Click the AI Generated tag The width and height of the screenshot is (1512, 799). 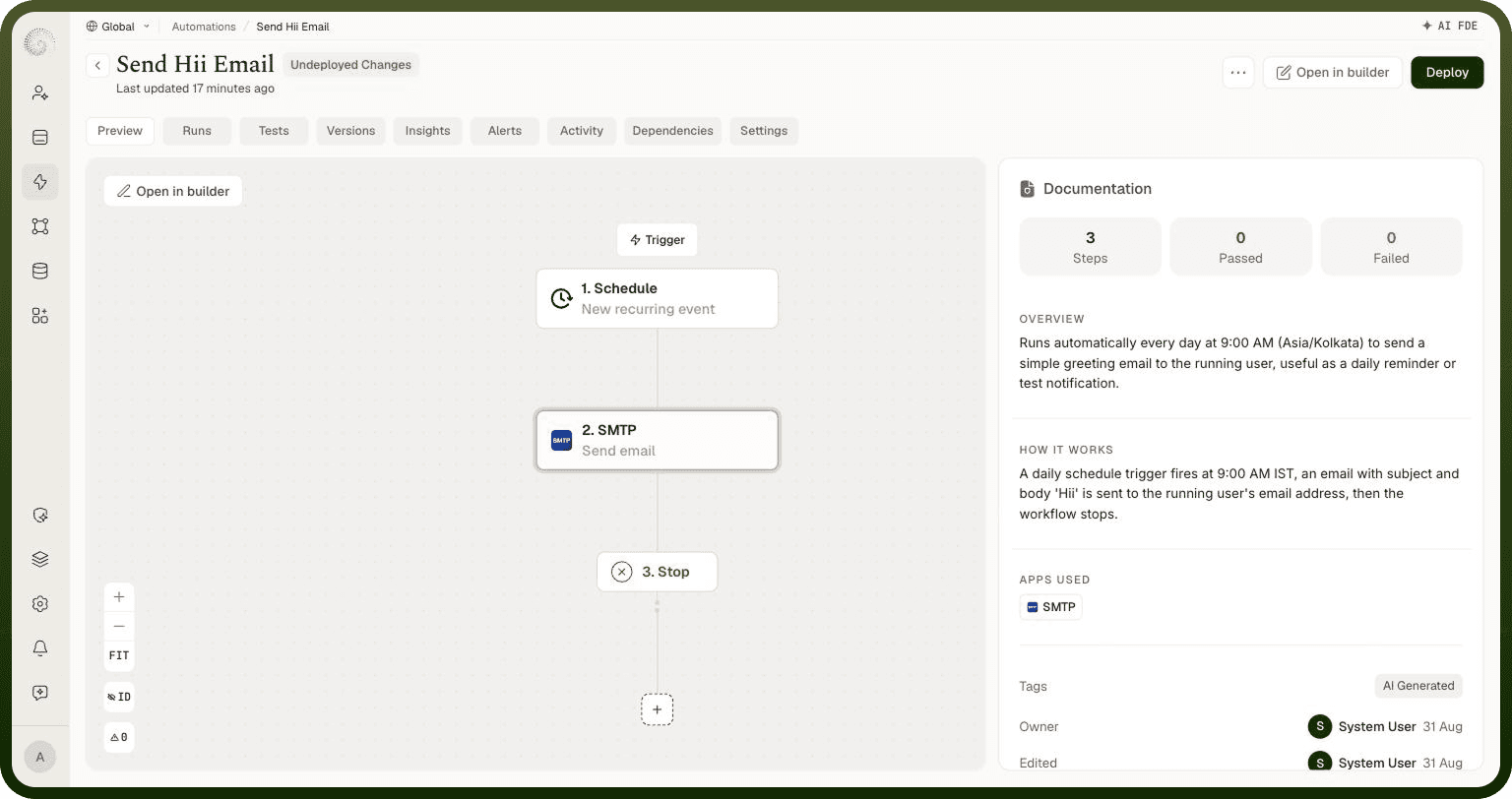[x=1418, y=686]
